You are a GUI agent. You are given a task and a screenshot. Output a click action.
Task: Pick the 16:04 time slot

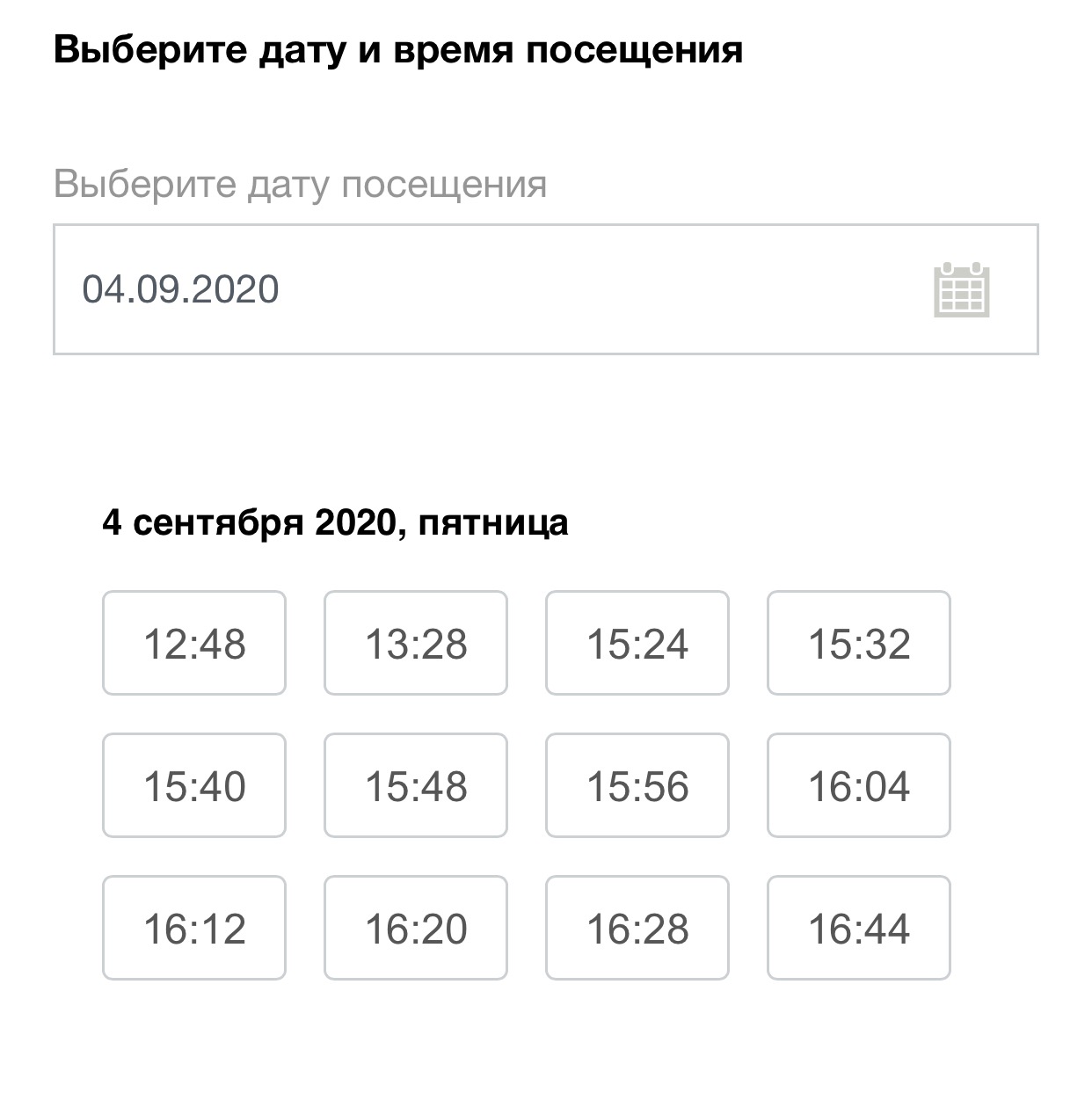click(859, 785)
